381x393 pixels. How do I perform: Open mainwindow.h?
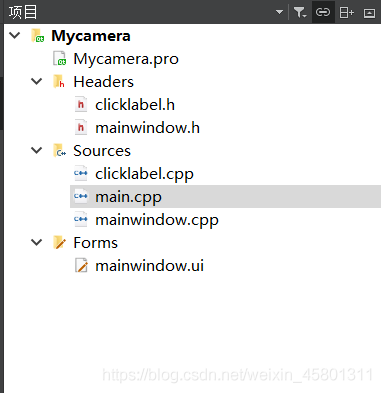[x=147, y=128]
